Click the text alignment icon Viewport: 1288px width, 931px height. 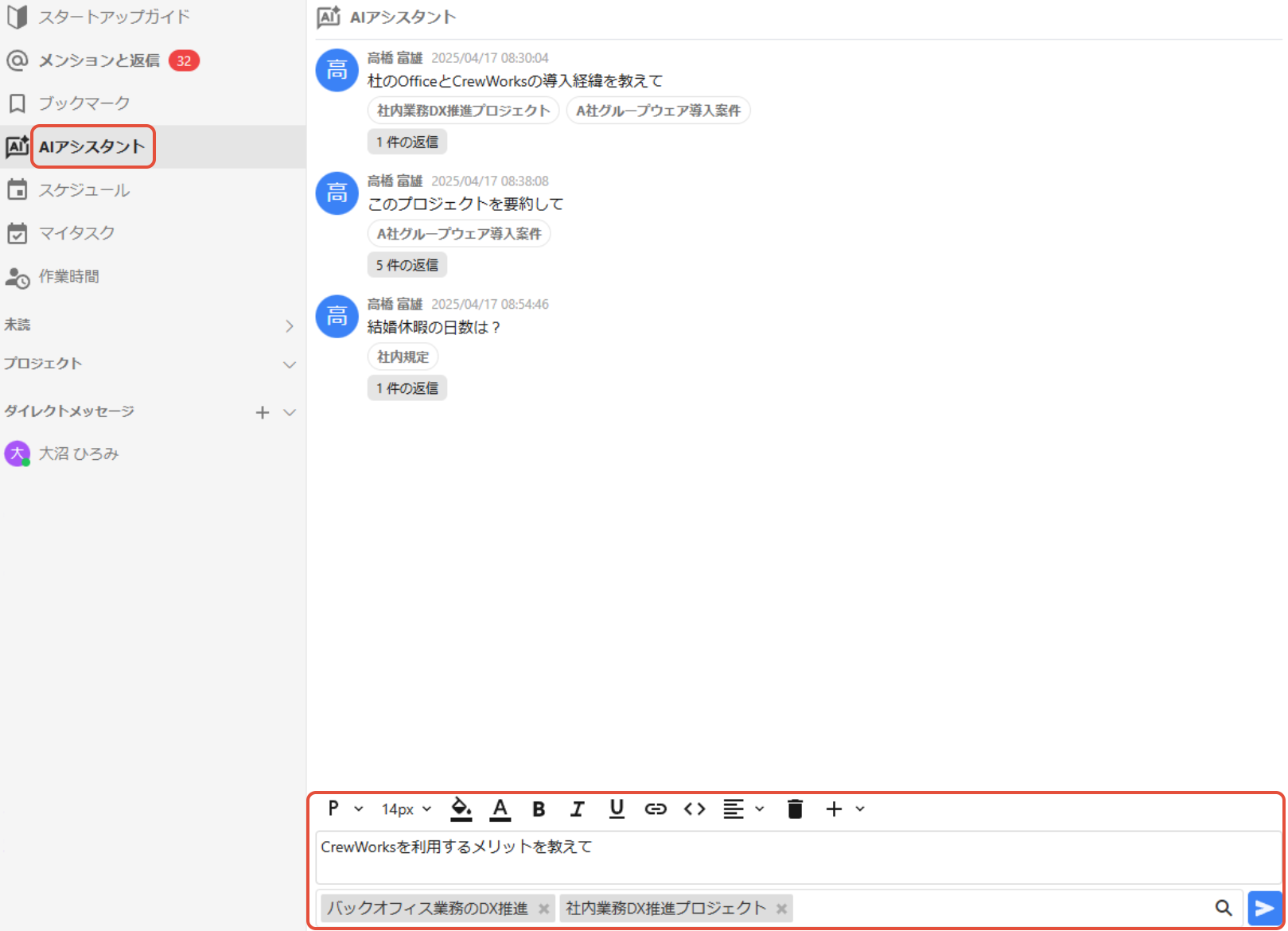pyautogui.click(x=733, y=809)
